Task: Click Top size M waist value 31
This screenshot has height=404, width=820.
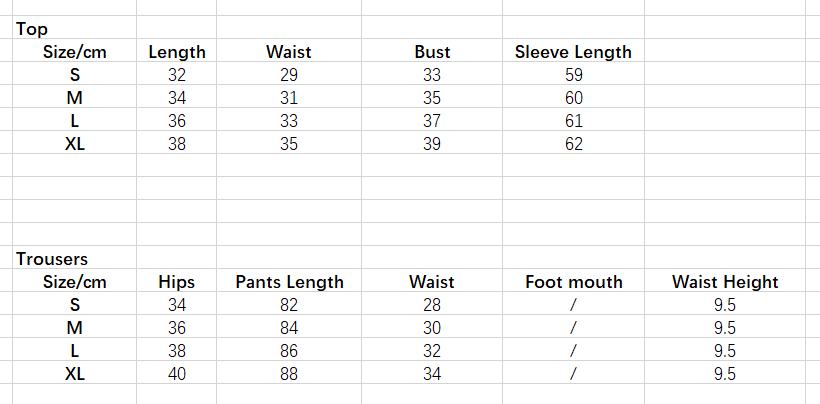Action: tap(289, 98)
